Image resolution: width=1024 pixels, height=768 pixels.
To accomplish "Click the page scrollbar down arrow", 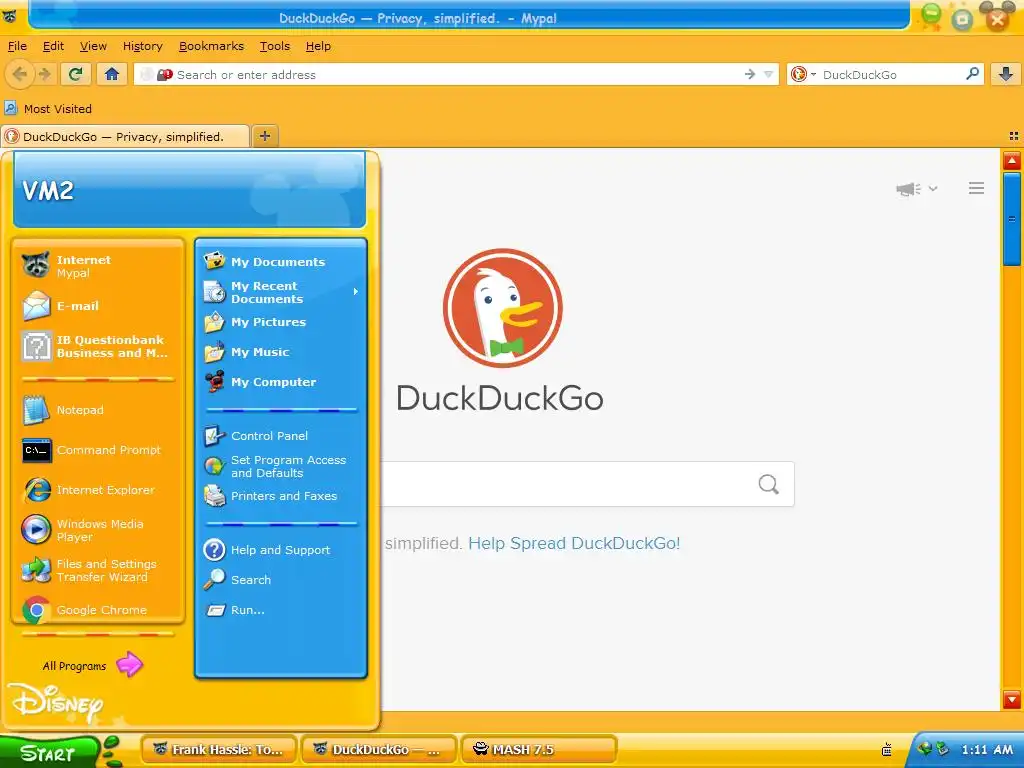I will coord(1012,699).
